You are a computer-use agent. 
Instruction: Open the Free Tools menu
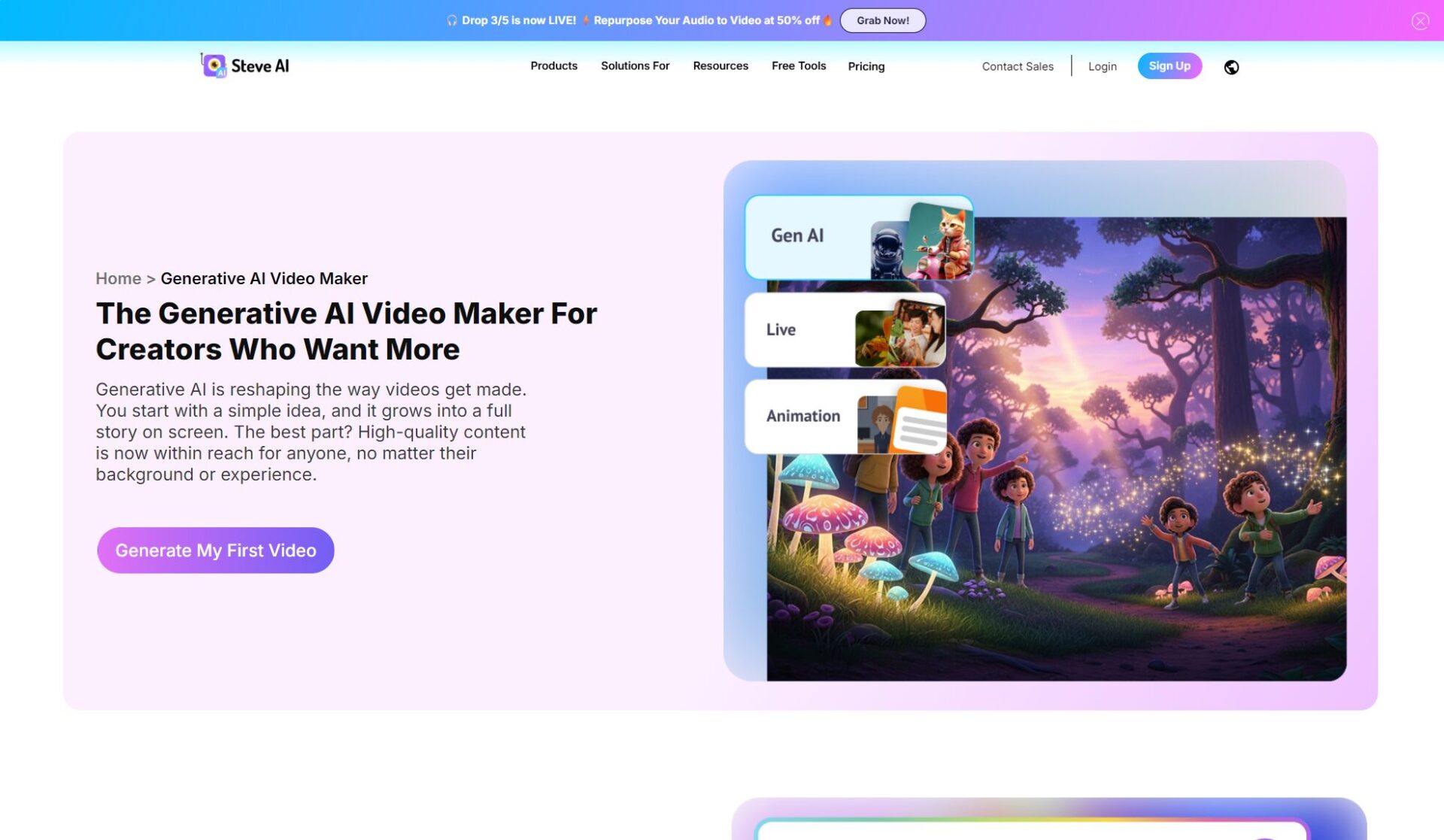coord(798,66)
